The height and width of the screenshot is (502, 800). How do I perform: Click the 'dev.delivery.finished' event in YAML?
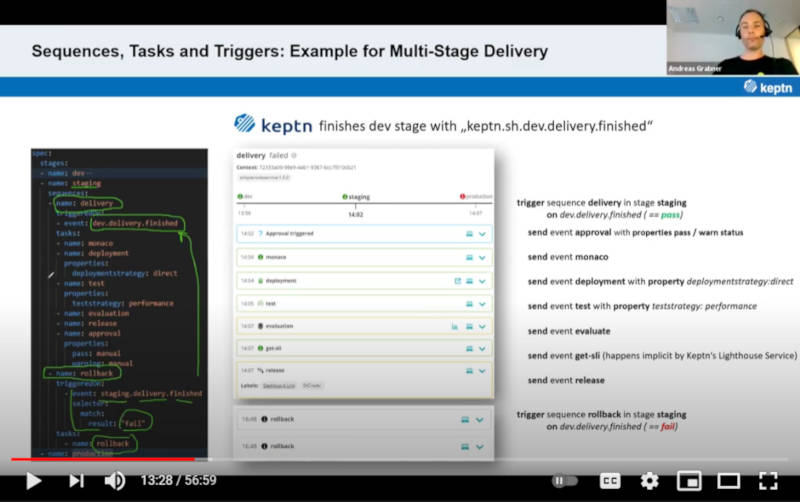(x=135, y=223)
